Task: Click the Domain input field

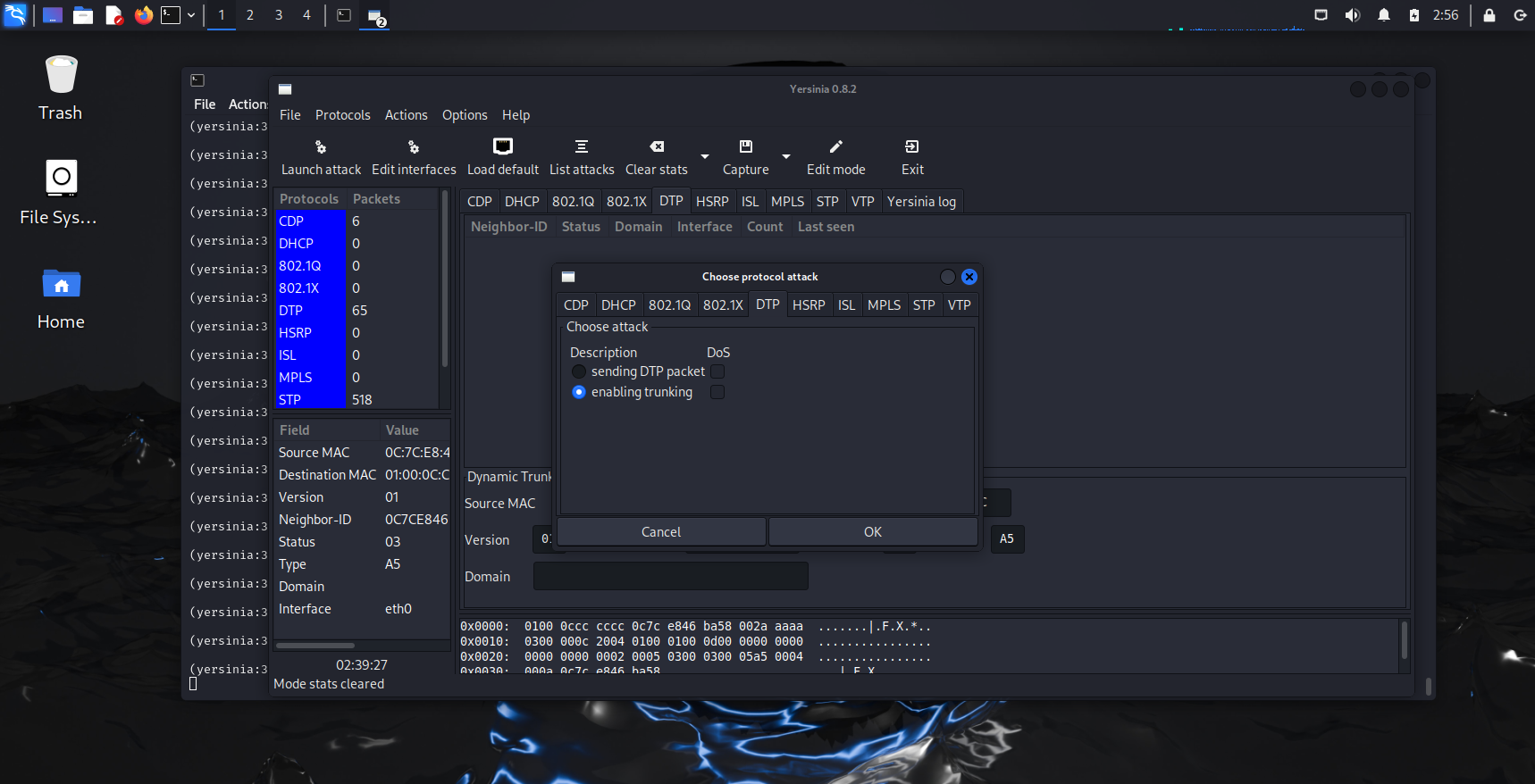Action: [670, 577]
